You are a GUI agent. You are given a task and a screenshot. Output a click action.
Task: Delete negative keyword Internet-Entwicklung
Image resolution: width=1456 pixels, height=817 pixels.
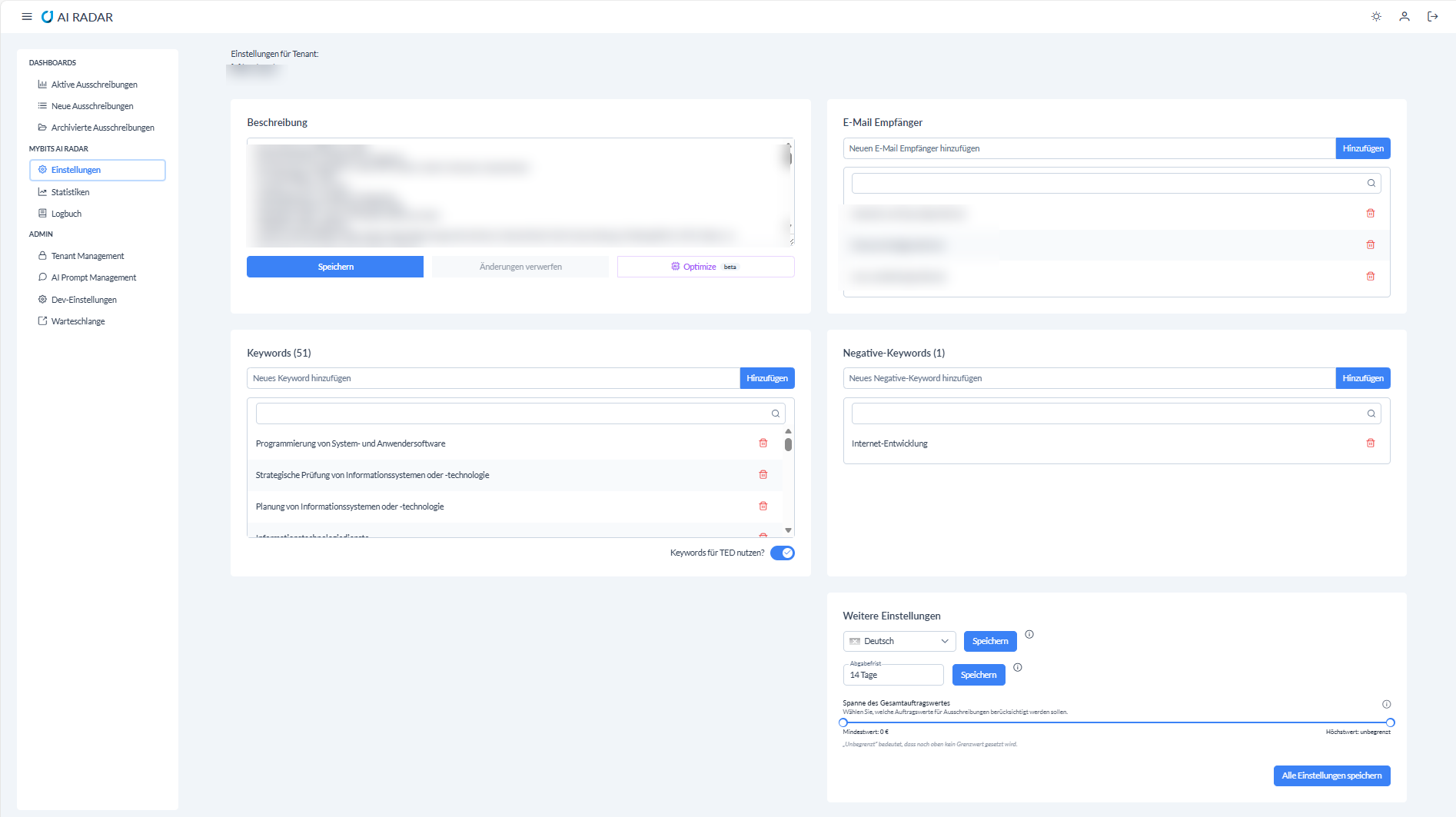tap(1371, 443)
